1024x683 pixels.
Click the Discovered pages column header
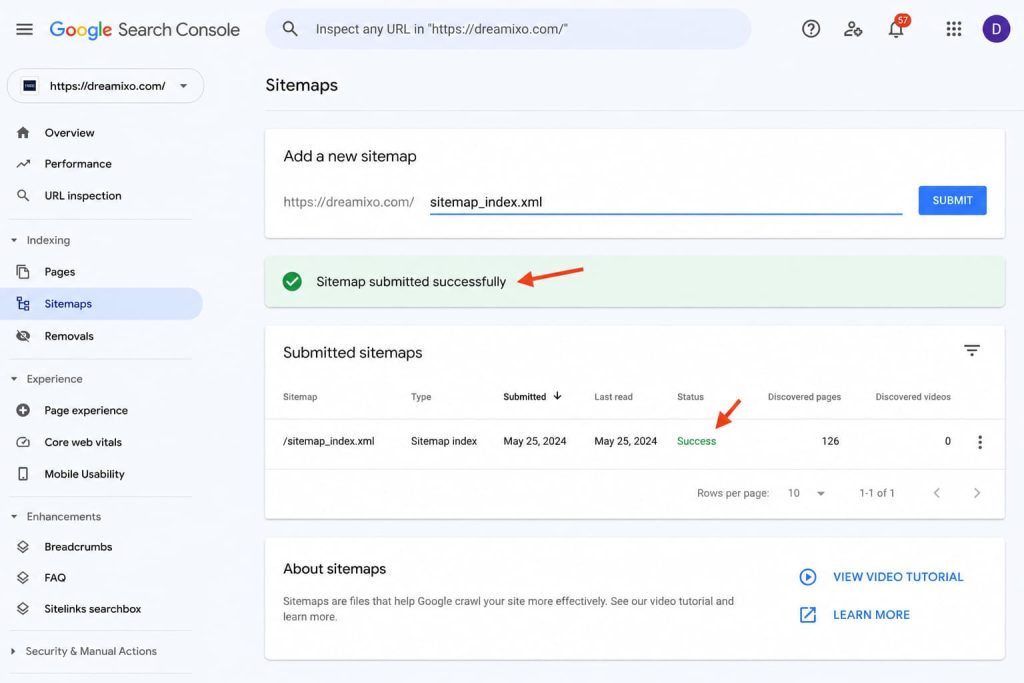(804, 397)
